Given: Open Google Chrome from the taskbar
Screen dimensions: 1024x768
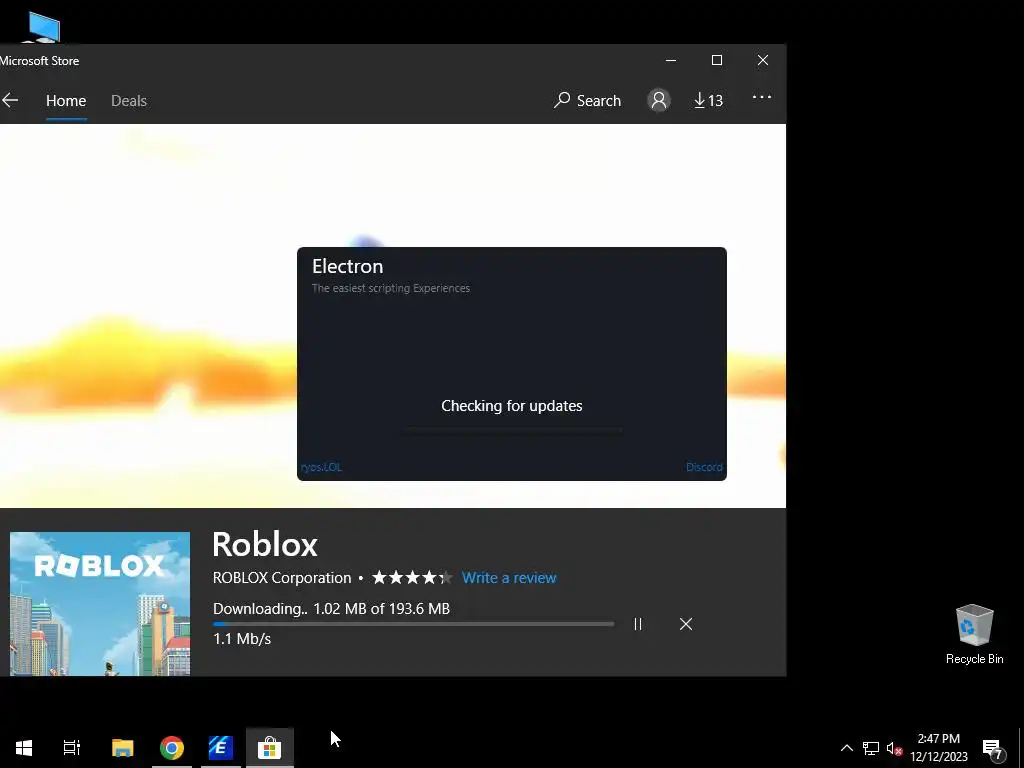Looking at the screenshot, I should coord(172,748).
